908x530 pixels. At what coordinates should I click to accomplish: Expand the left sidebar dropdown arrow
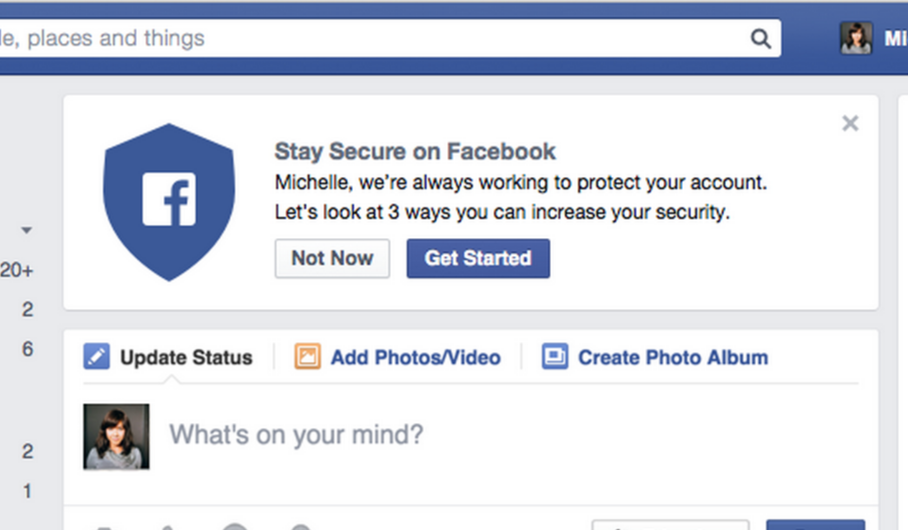tap(26, 230)
